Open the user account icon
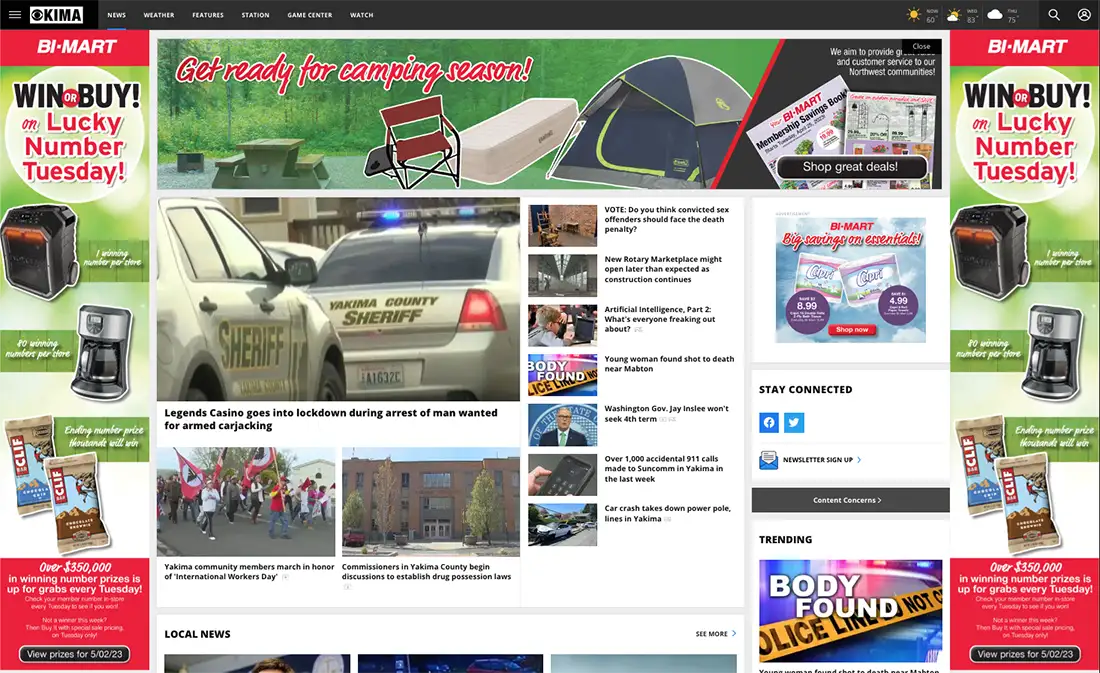This screenshot has height=673, width=1100. click(x=1084, y=15)
